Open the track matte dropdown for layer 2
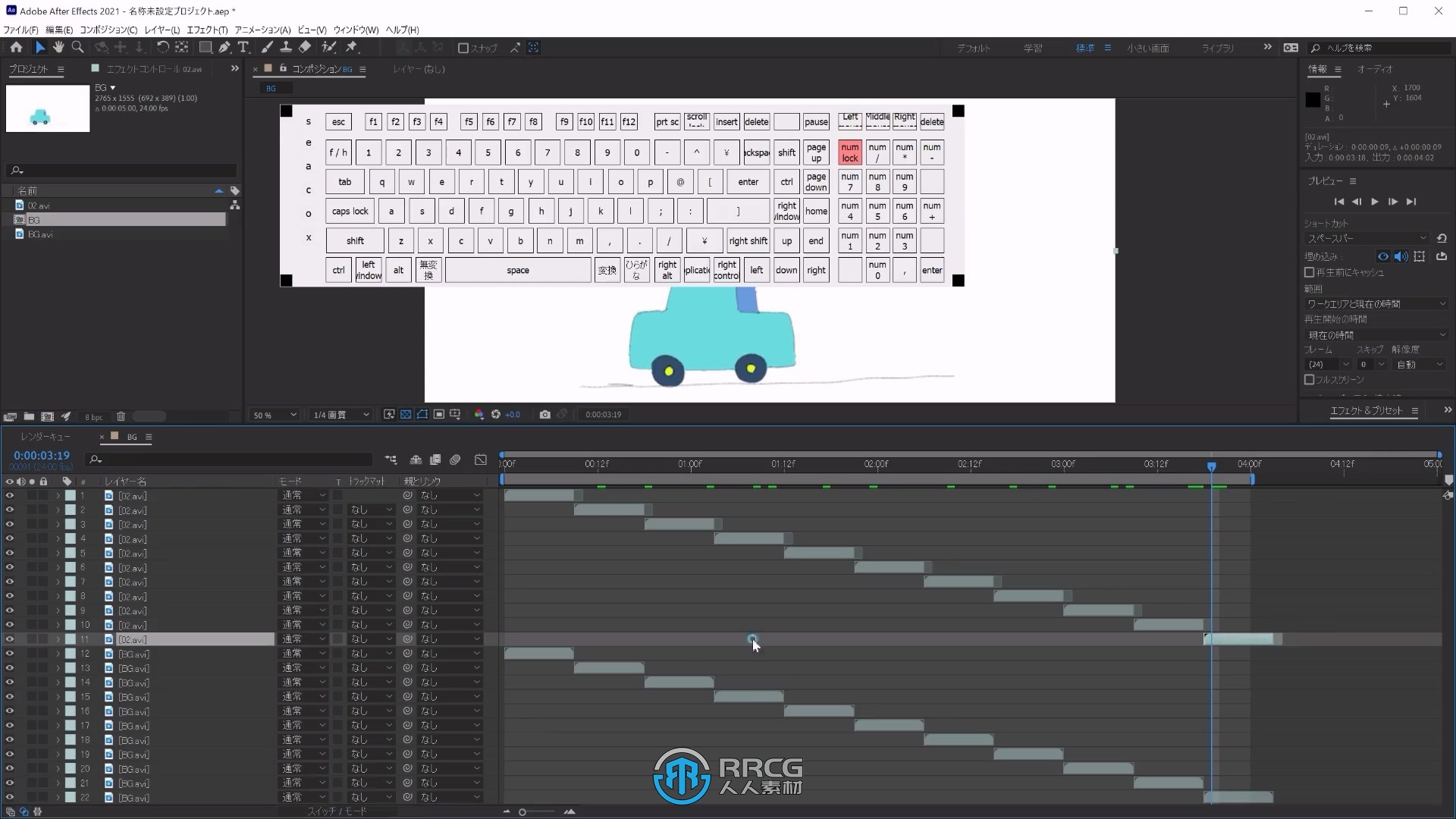Screen dimensions: 1456x819 coord(372,510)
